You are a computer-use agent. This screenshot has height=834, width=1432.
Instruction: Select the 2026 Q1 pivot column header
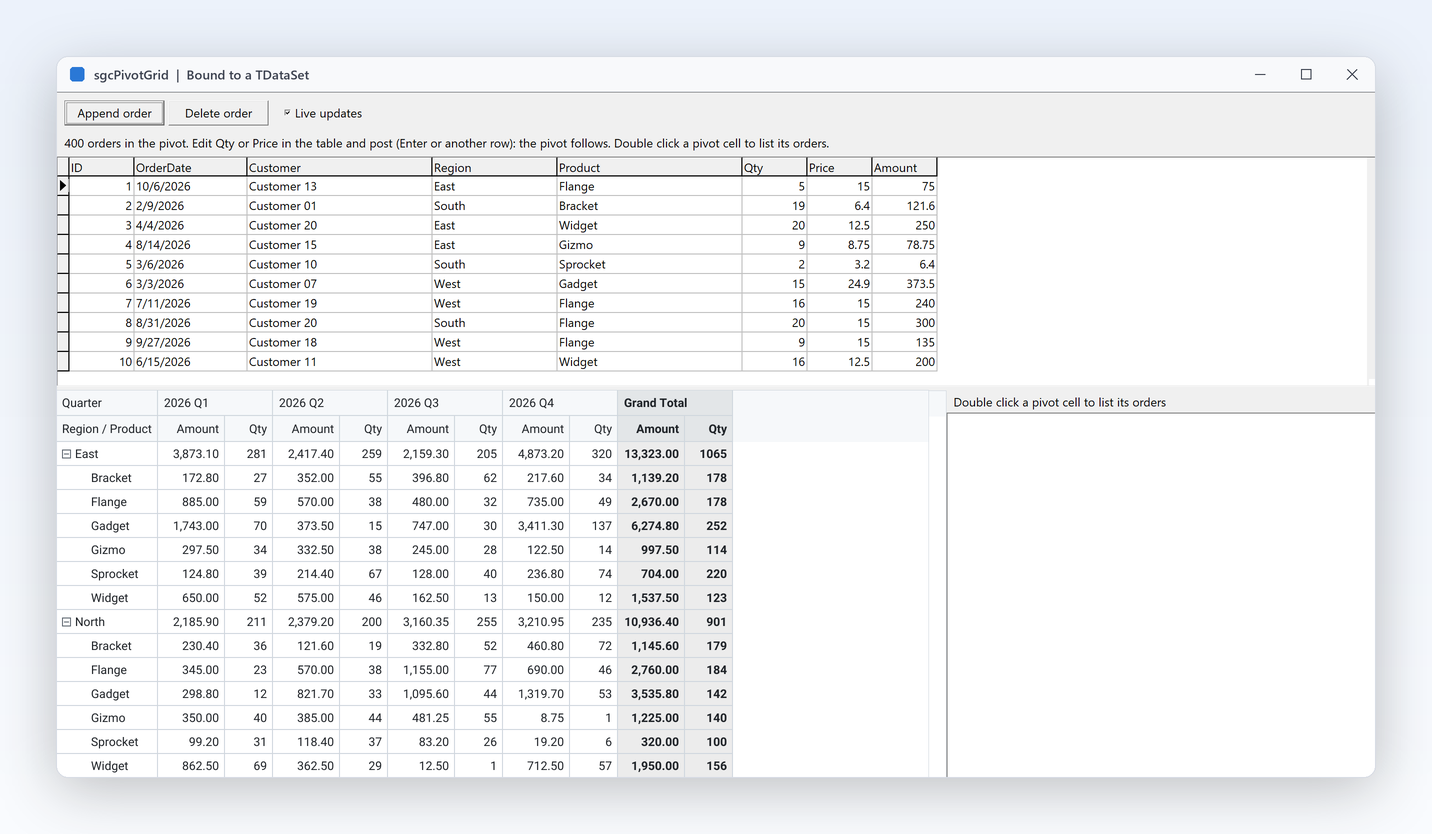click(x=215, y=403)
